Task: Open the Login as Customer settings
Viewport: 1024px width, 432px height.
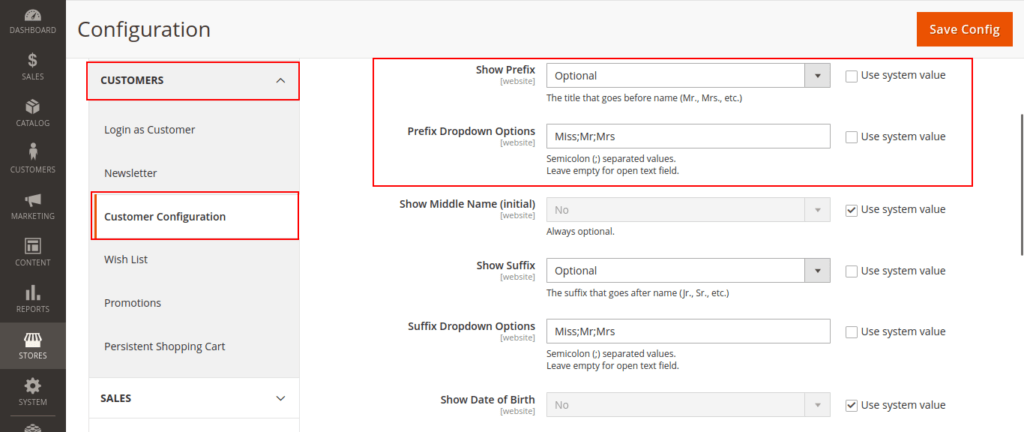Action: (150, 130)
